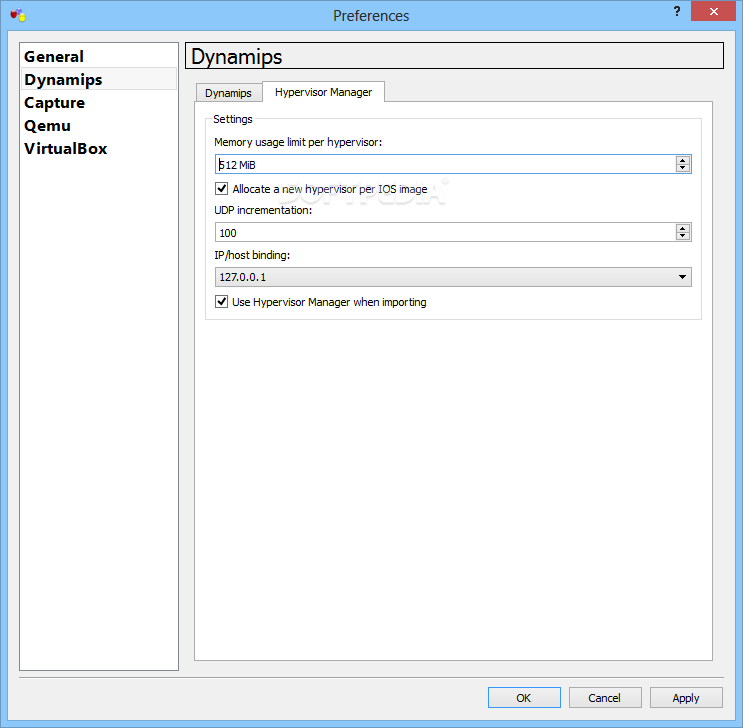The height and width of the screenshot is (728, 743).
Task: Decrease UDP incrementation with down arrow
Action: (x=682, y=237)
